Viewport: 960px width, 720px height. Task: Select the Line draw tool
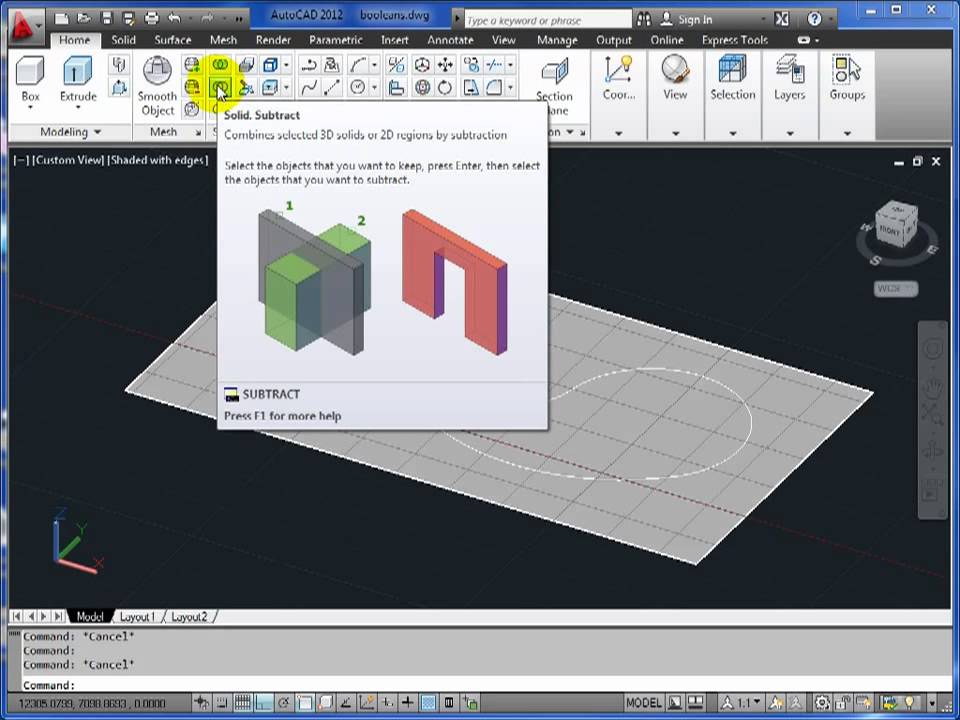point(331,88)
